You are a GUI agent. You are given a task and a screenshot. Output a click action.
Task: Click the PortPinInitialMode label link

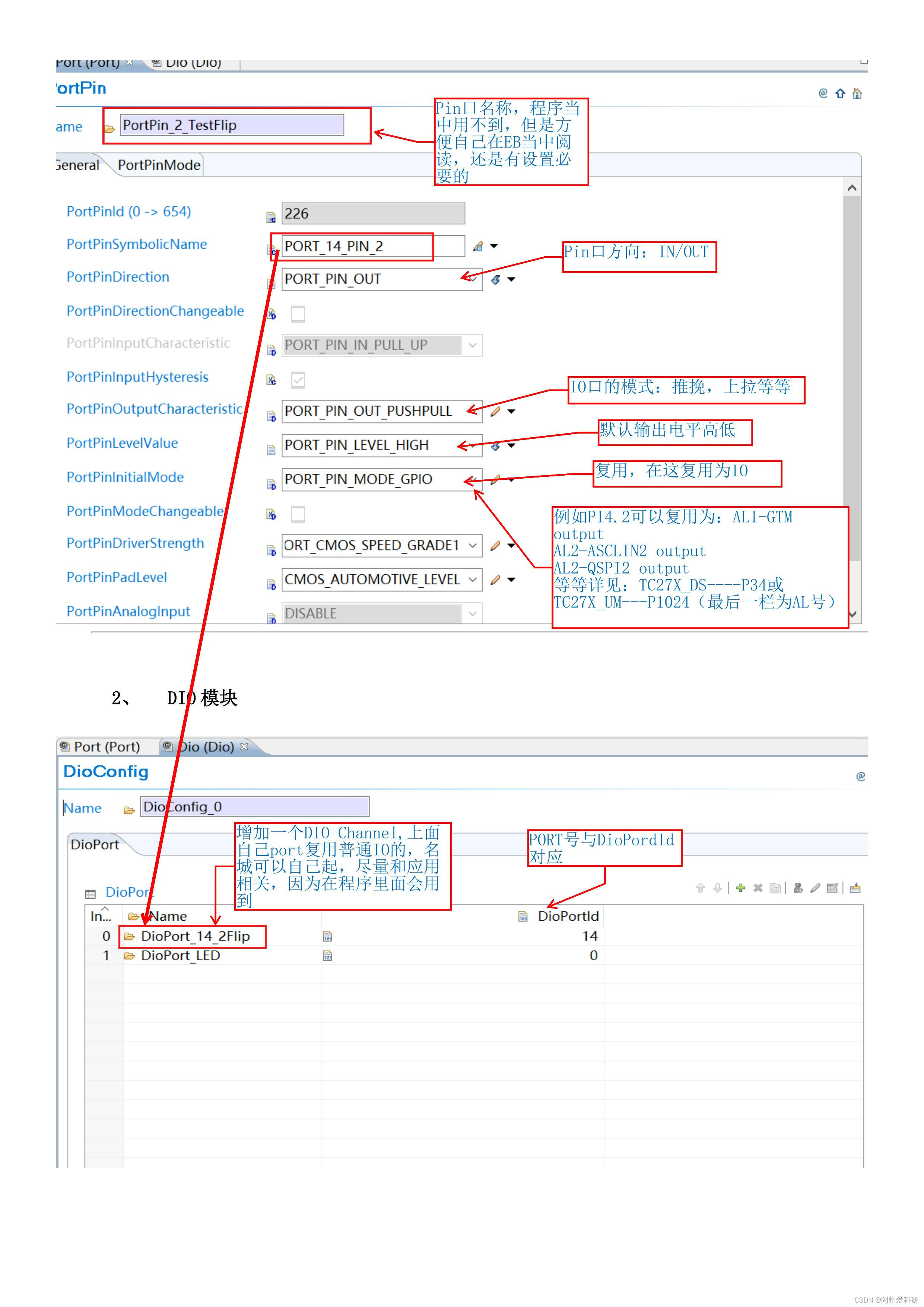pos(125,477)
